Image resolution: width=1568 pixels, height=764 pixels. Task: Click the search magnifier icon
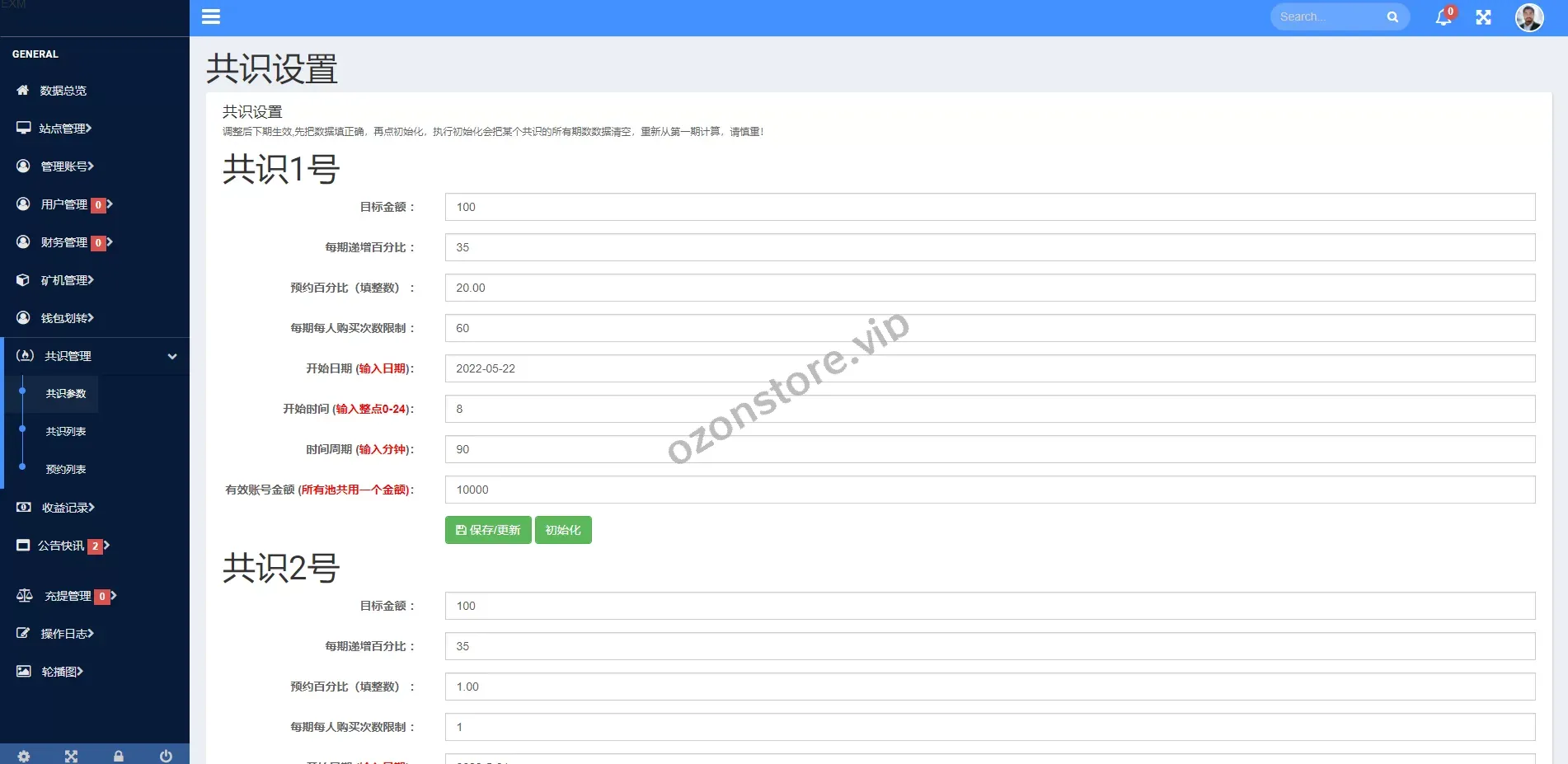point(1392,17)
